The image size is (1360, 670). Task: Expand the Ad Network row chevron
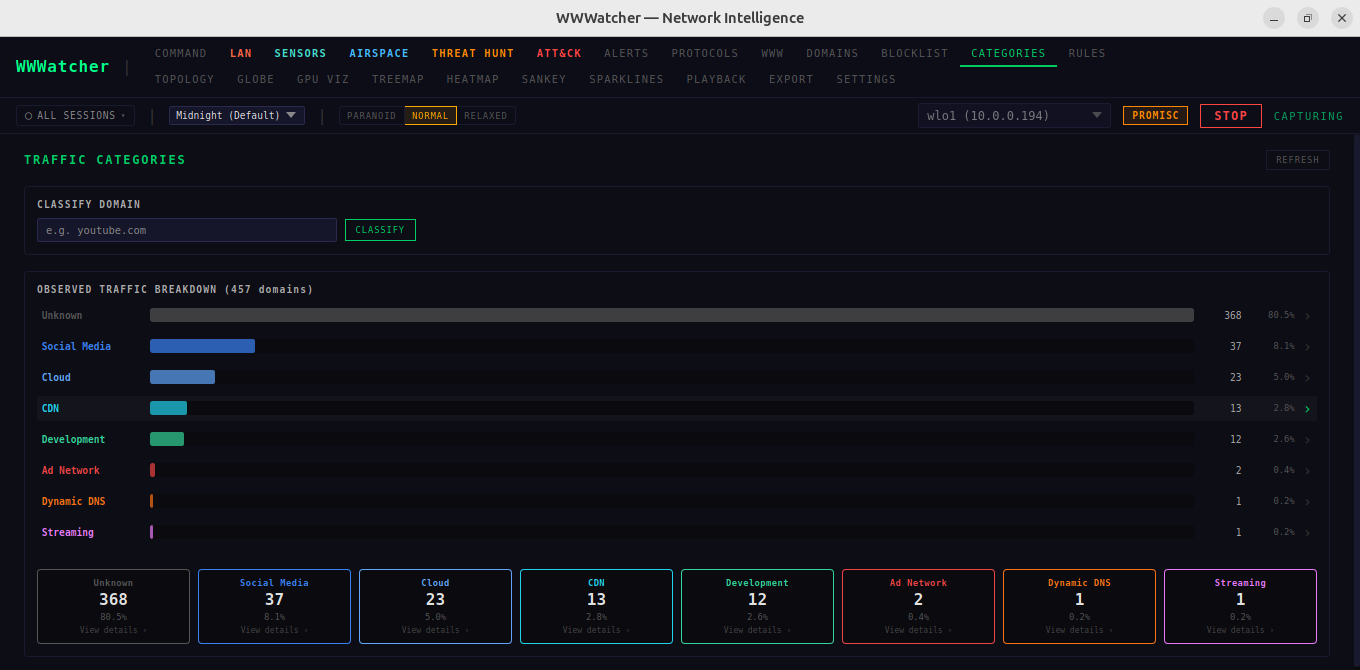click(1308, 471)
